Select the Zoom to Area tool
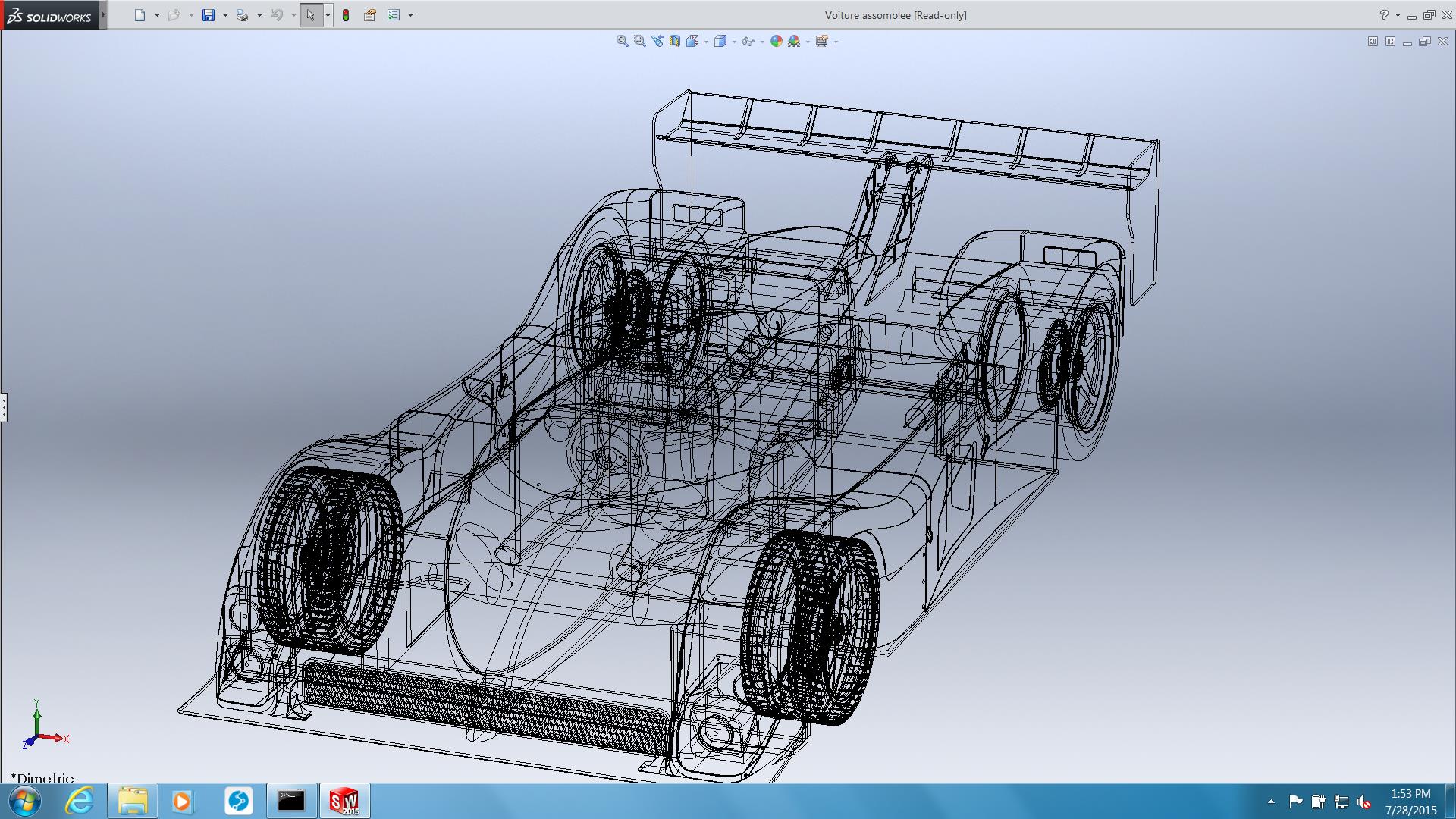Viewport: 1456px width, 819px height. tap(639, 42)
